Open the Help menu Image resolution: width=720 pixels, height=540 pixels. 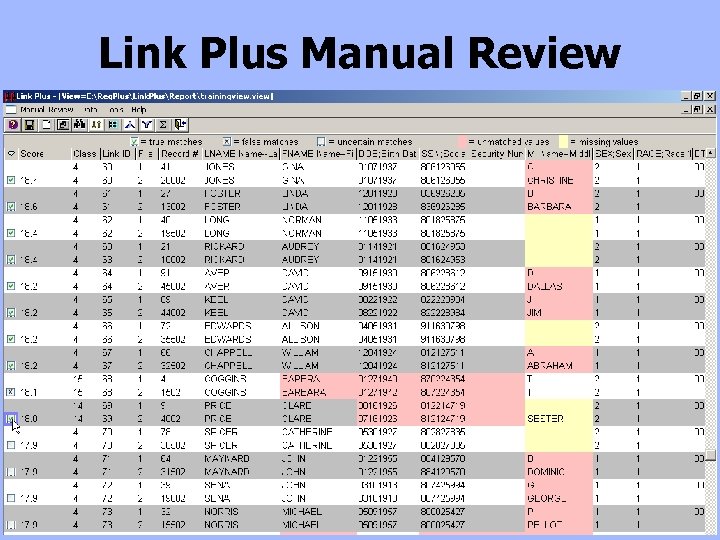coord(139,110)
